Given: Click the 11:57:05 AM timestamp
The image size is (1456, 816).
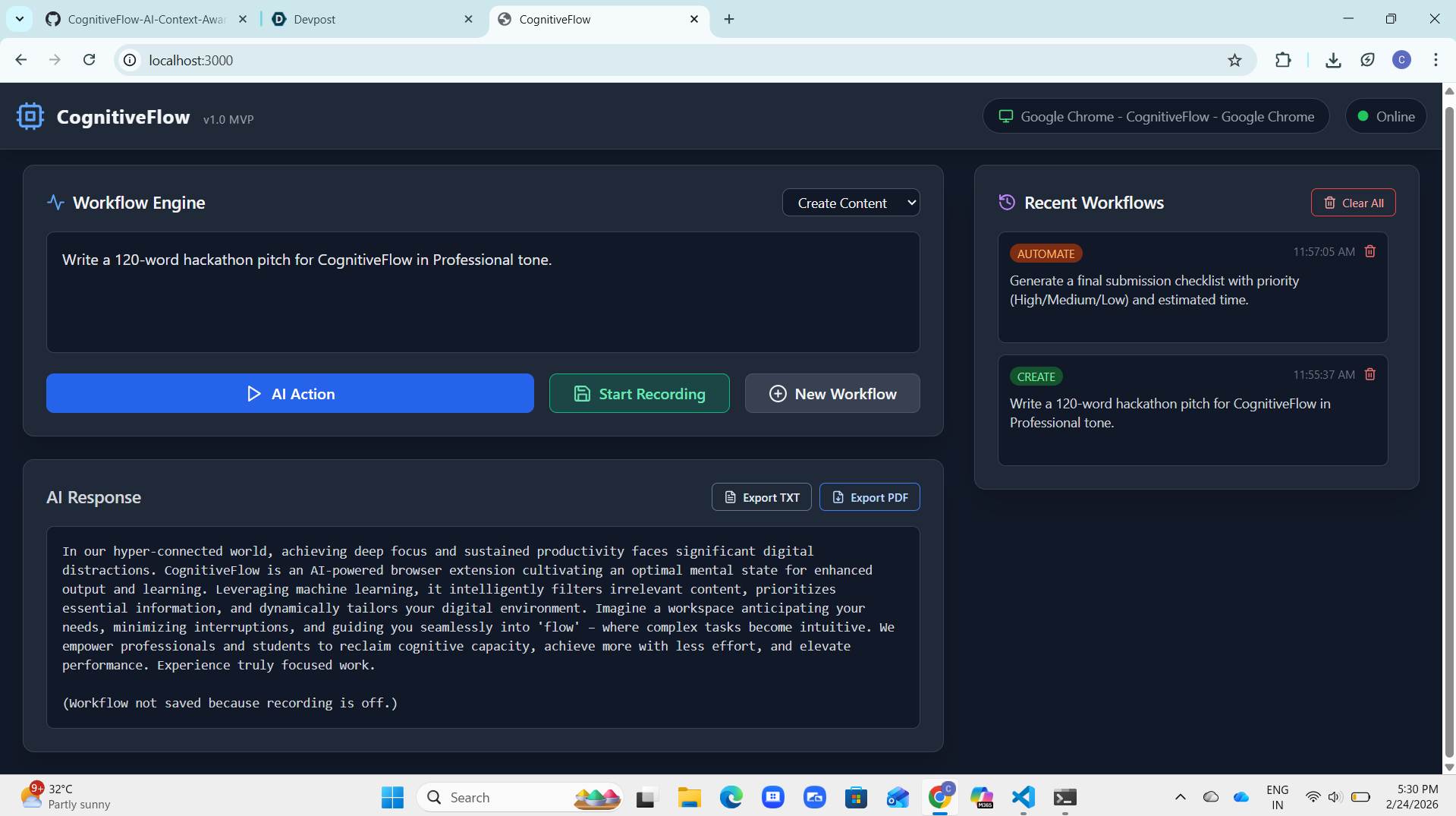Looking at the screenshot, I should [x=1324, y=251].
